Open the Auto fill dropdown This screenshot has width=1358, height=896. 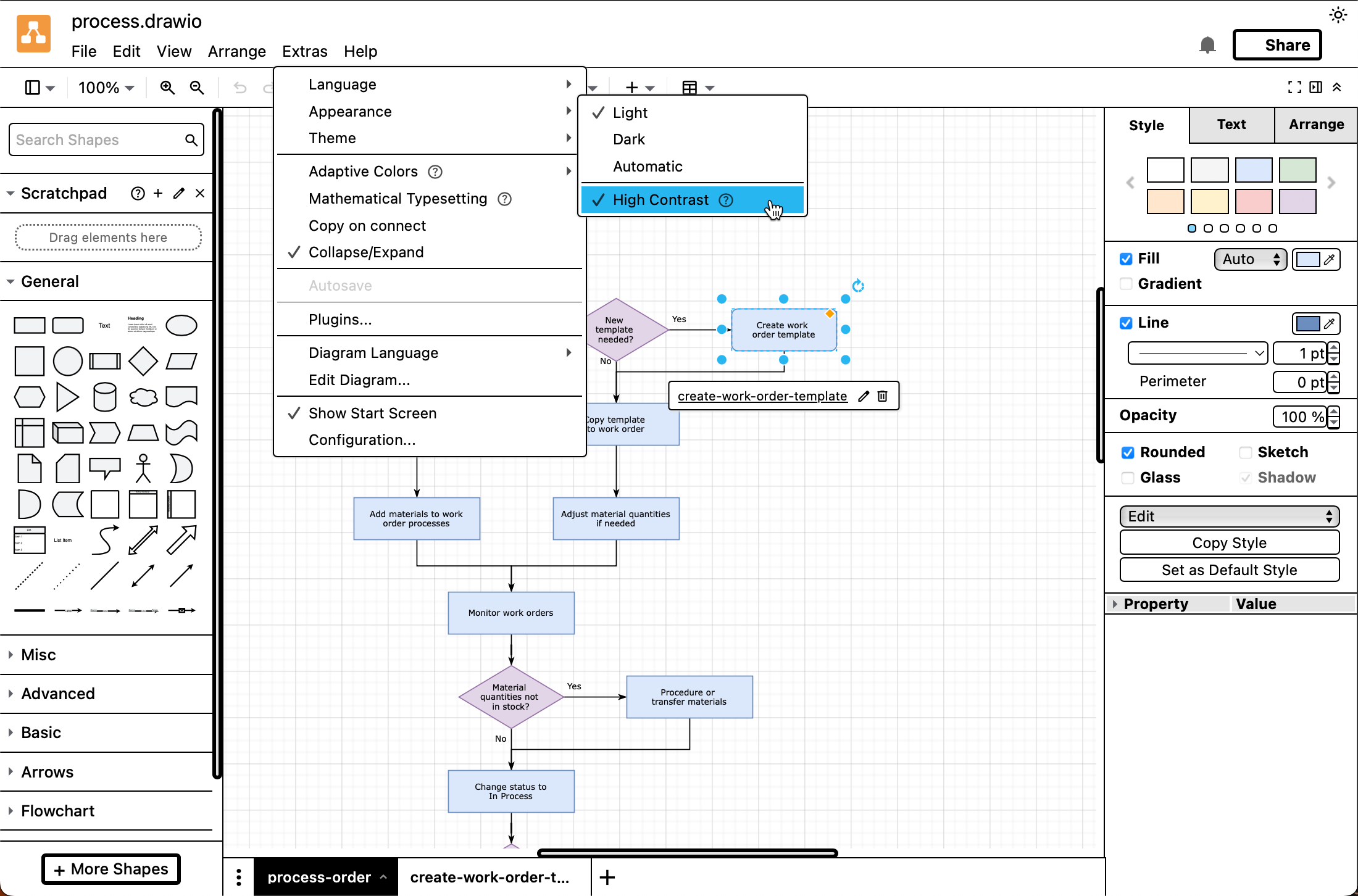pos(1249,259)
